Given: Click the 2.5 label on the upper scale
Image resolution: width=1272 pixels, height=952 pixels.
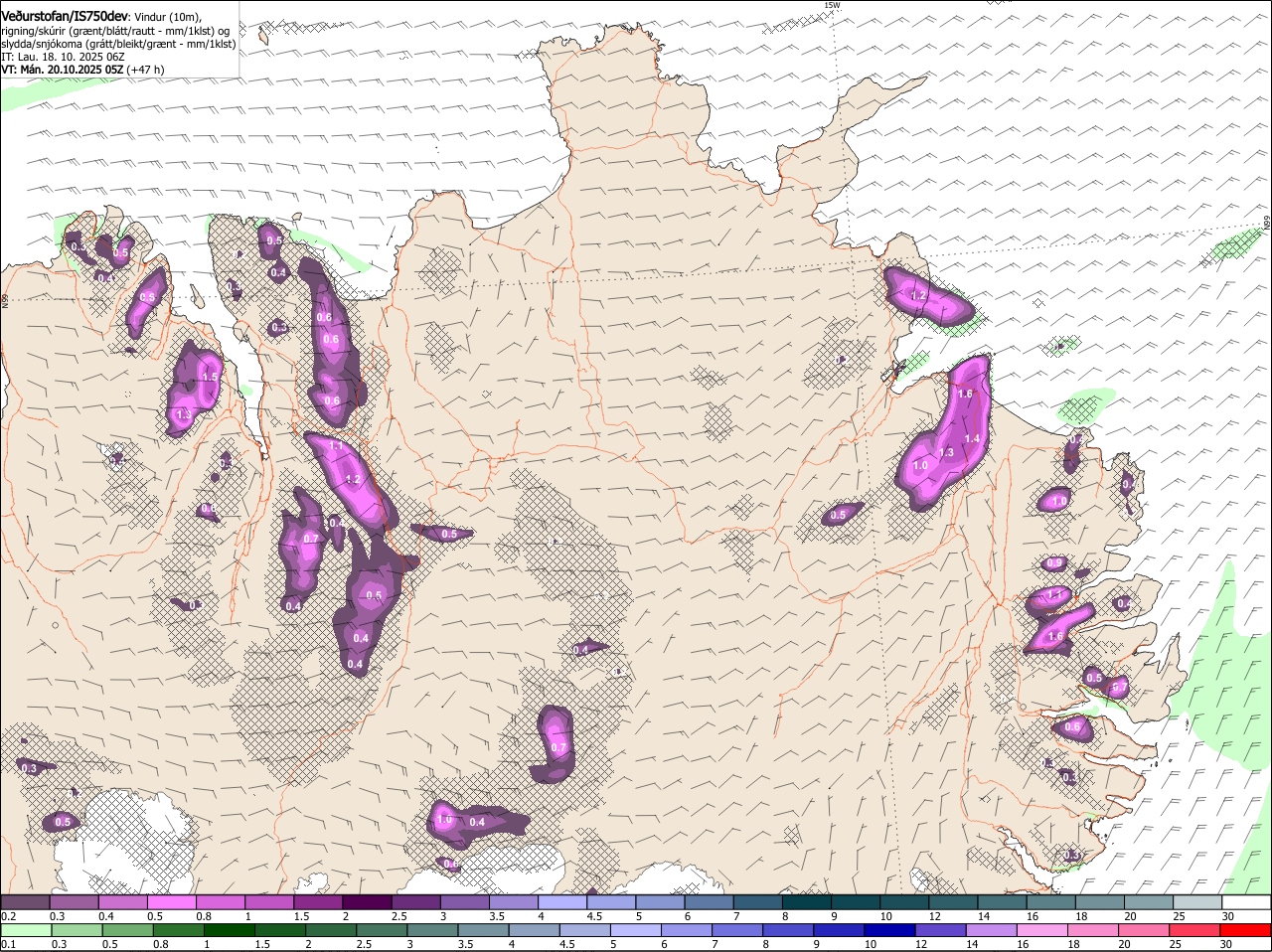Looking at the screenshot, I should (397, 916).
